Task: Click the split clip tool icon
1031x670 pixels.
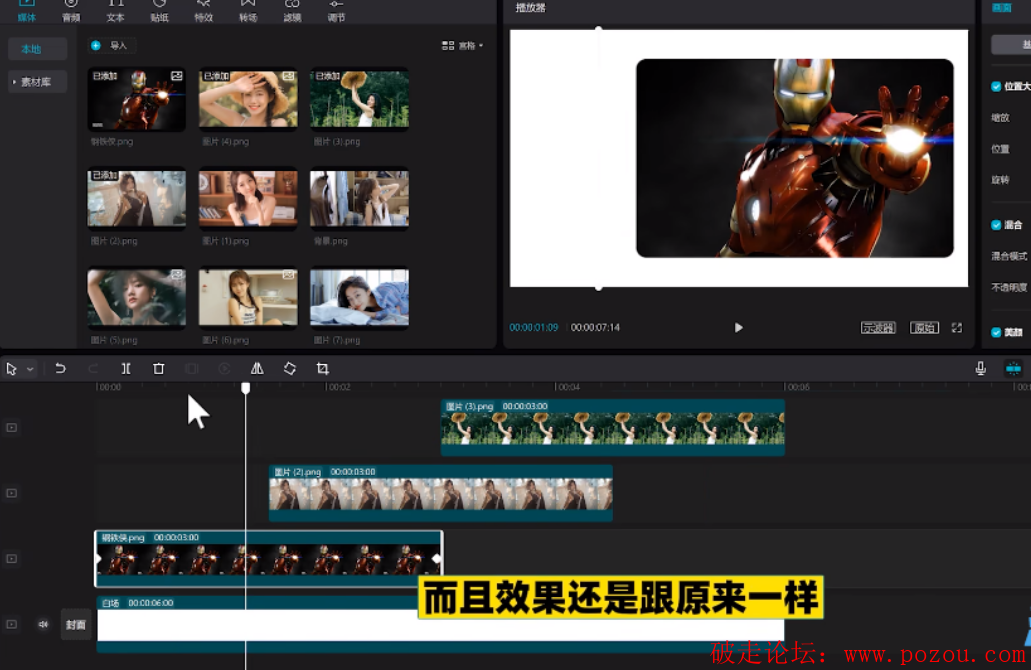Action: coord(126,369)
